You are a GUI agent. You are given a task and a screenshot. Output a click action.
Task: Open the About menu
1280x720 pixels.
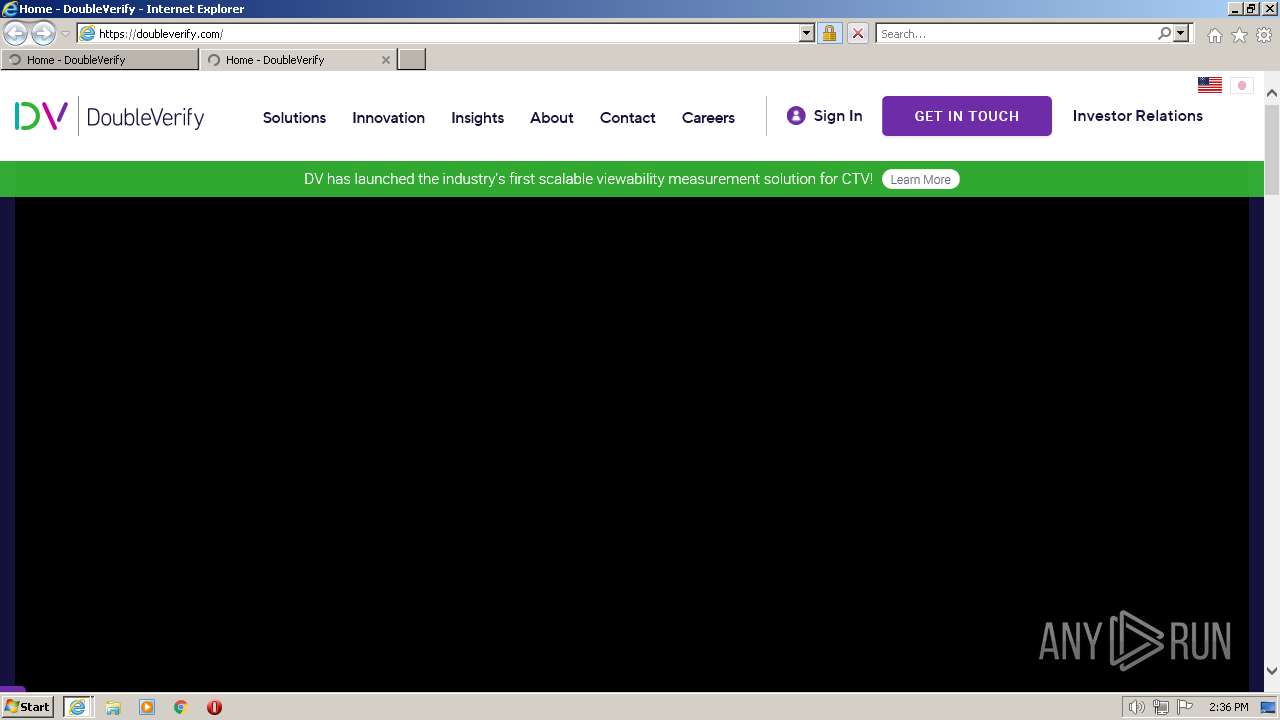tap(552, 117)
